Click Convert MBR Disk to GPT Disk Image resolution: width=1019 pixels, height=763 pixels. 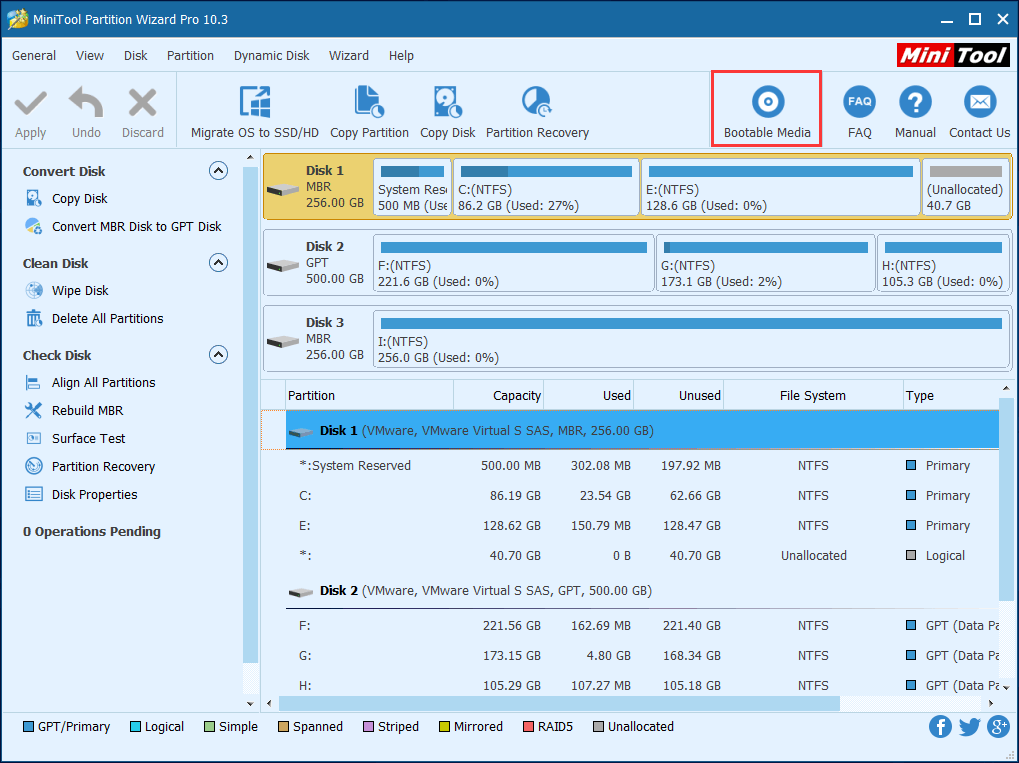[136, 227]
